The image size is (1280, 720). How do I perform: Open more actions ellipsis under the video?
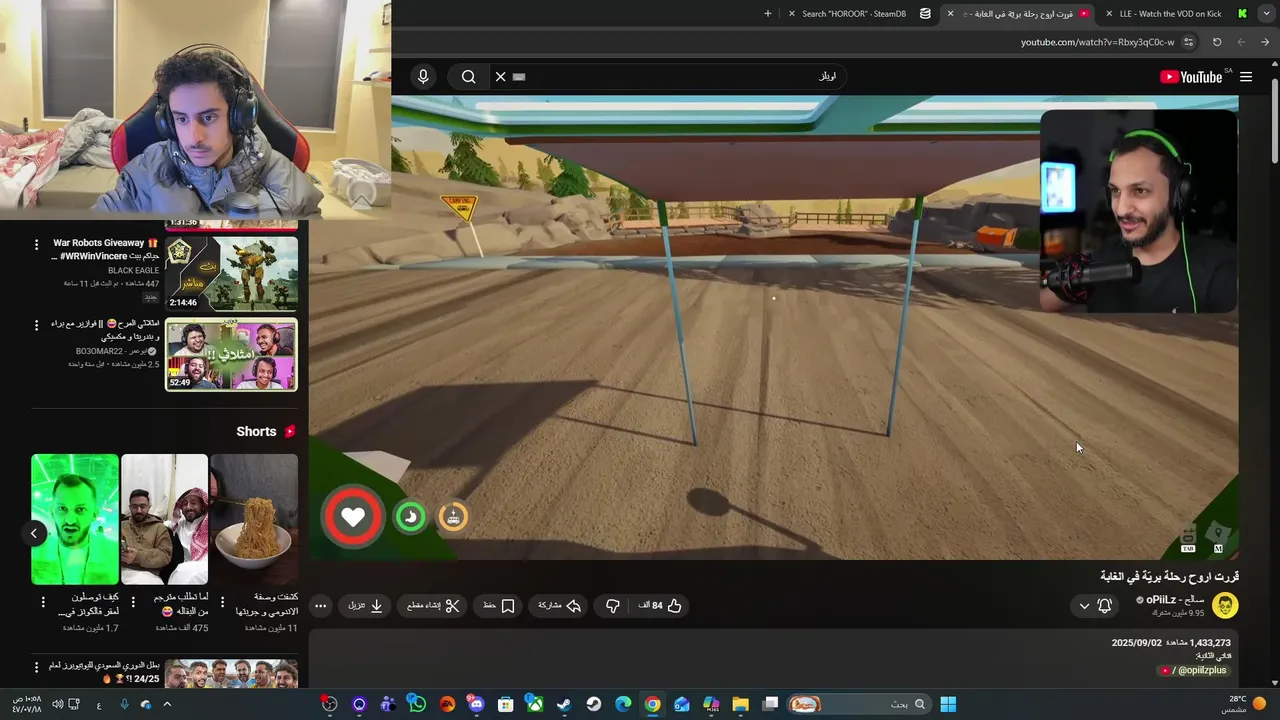pos(320,606)
